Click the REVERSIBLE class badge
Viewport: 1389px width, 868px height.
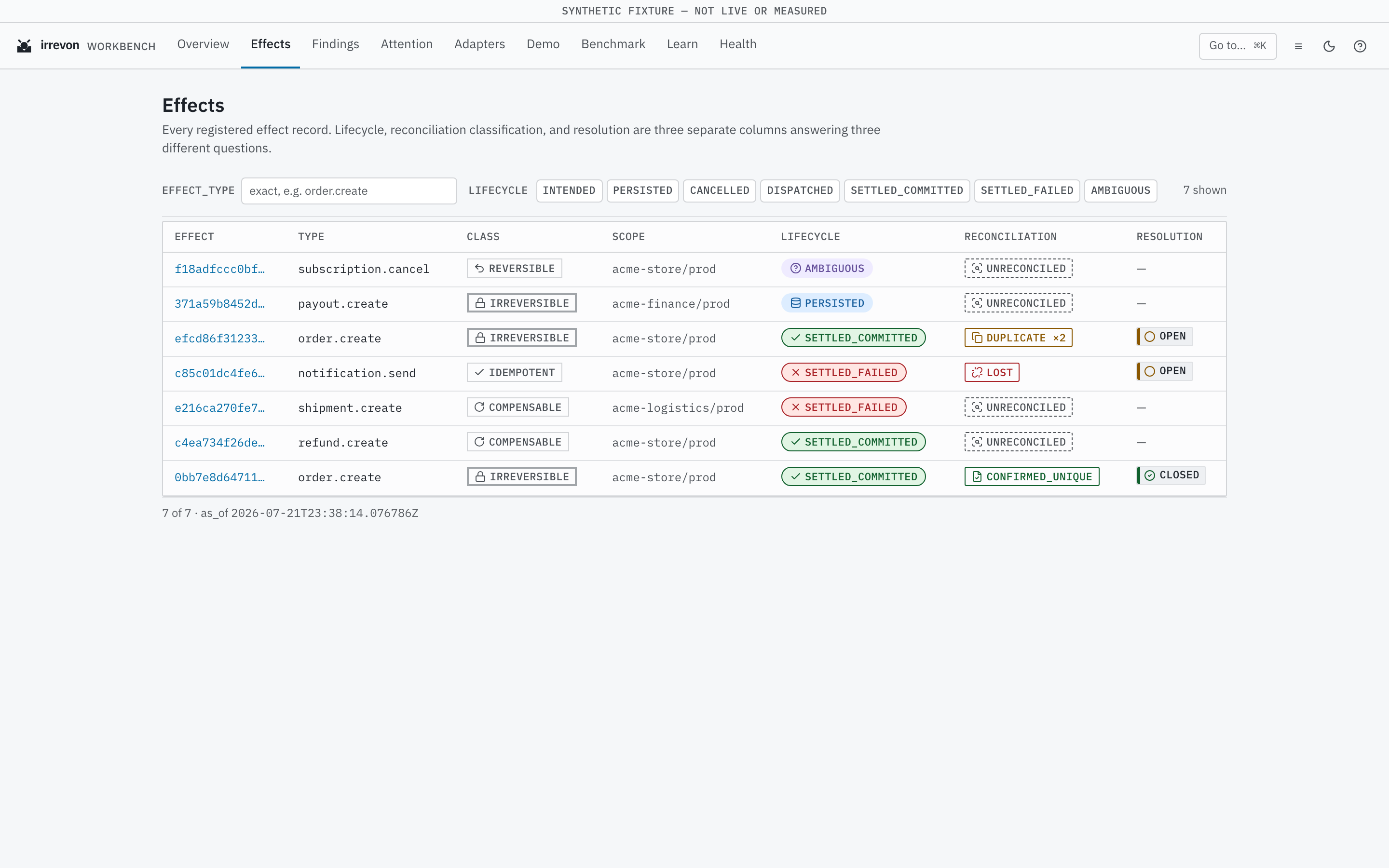tap(514, 268)
